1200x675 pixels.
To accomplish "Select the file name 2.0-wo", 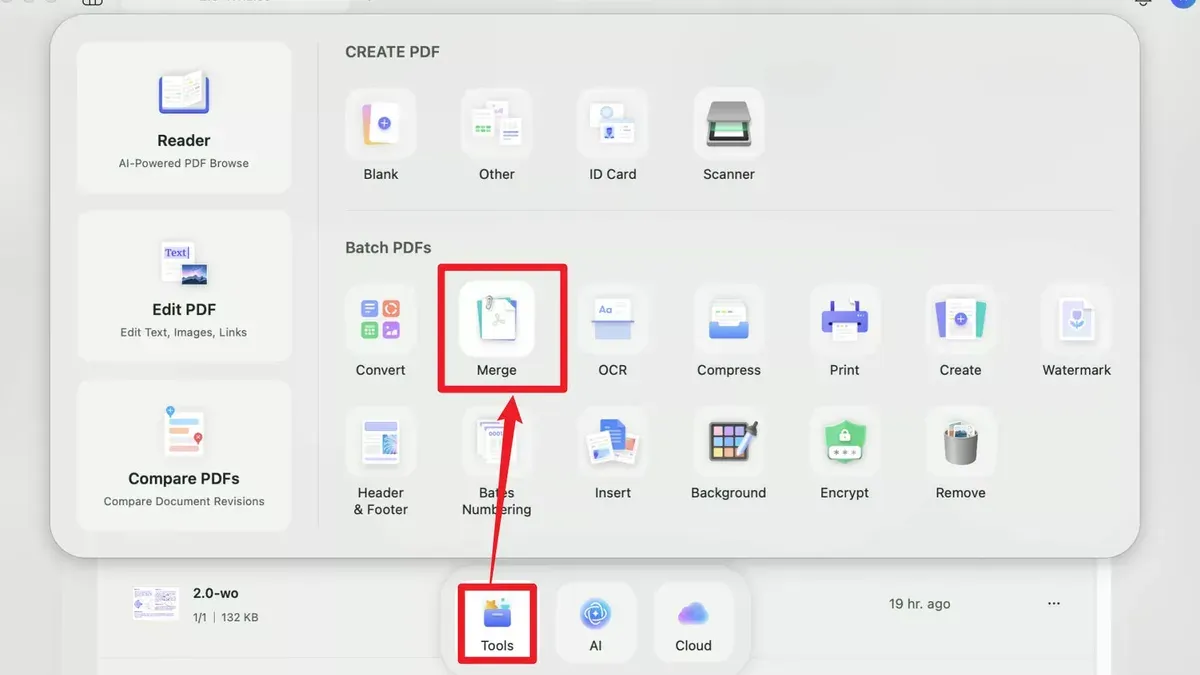I will point(216,593).
